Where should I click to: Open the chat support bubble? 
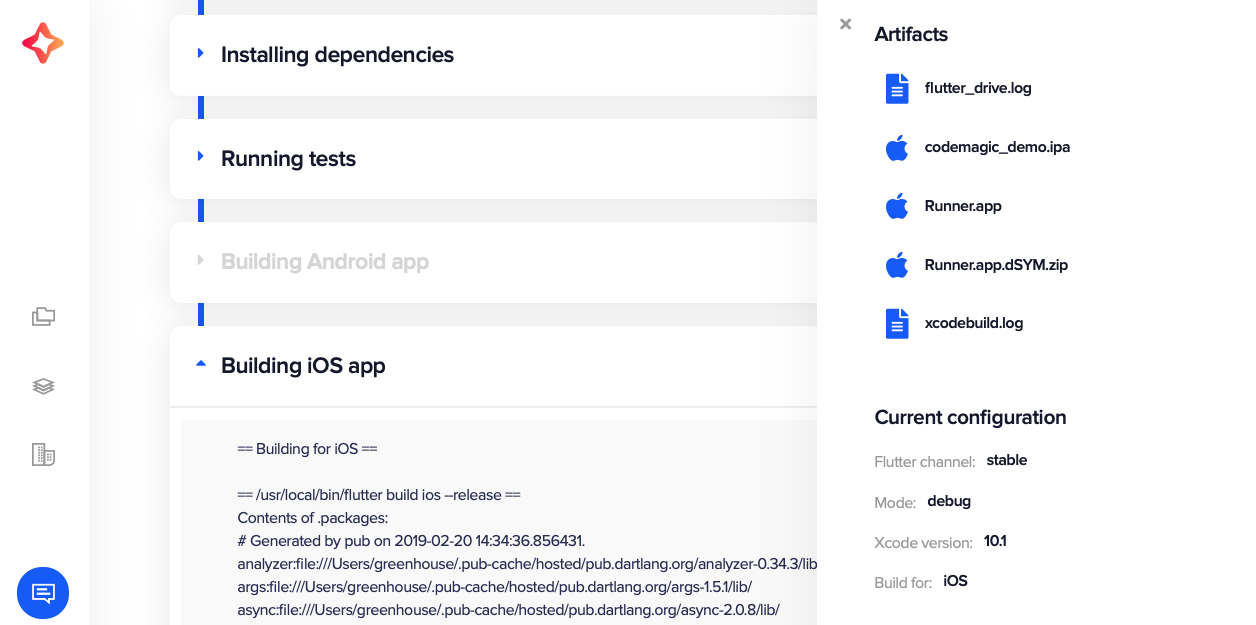tap(43, 593)
